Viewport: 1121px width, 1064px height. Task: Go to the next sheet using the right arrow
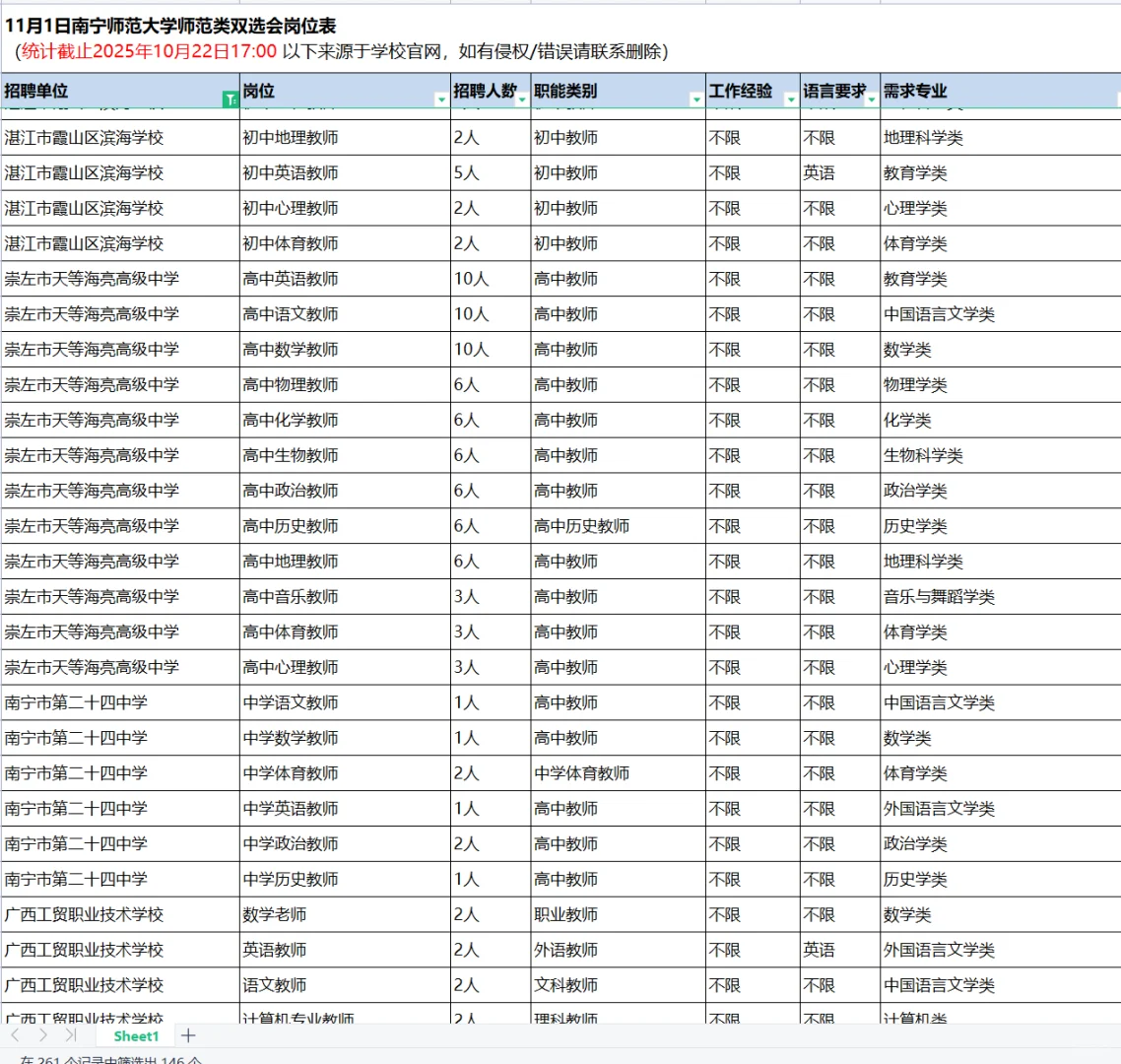[43, 1034]
